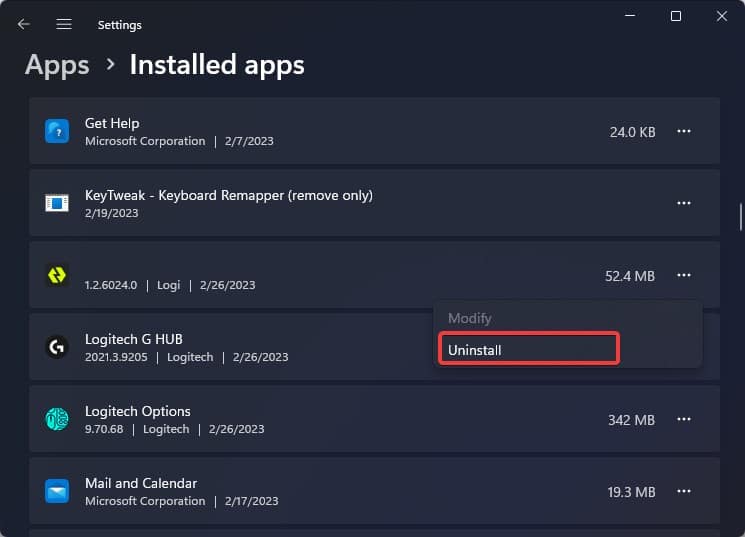The image size is (745, 537).
Task: Click the KeyTweak app icon
Action: coord(57,203)
